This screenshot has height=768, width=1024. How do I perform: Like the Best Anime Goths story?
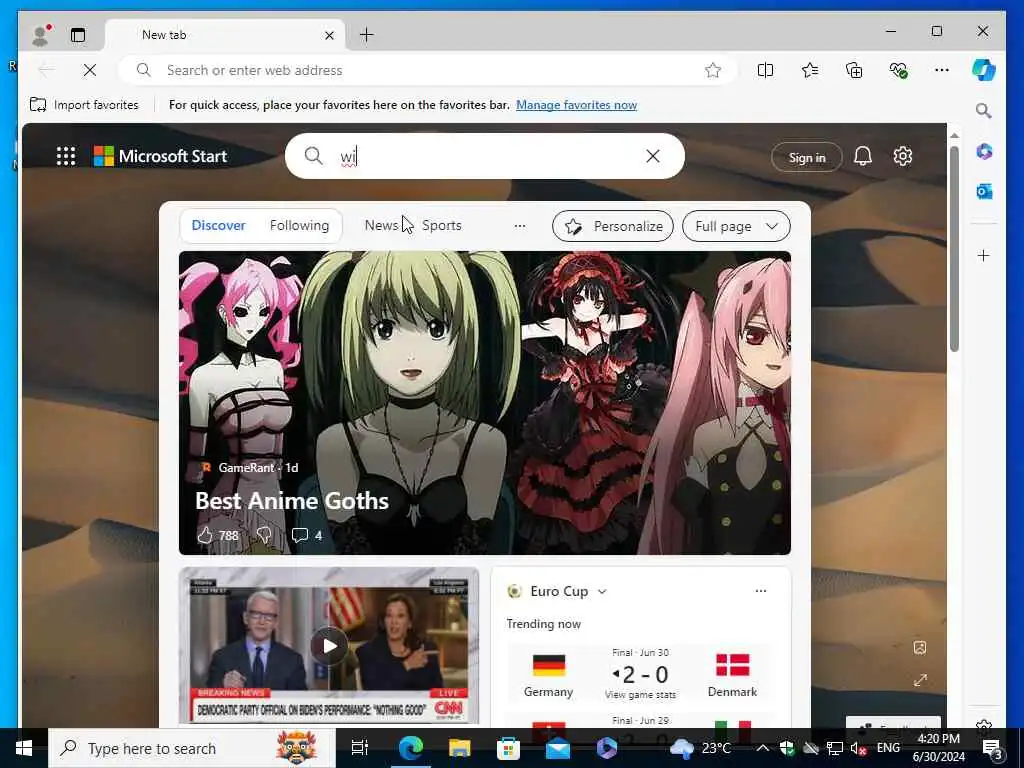pyautogui.click(x=205, y=536)
